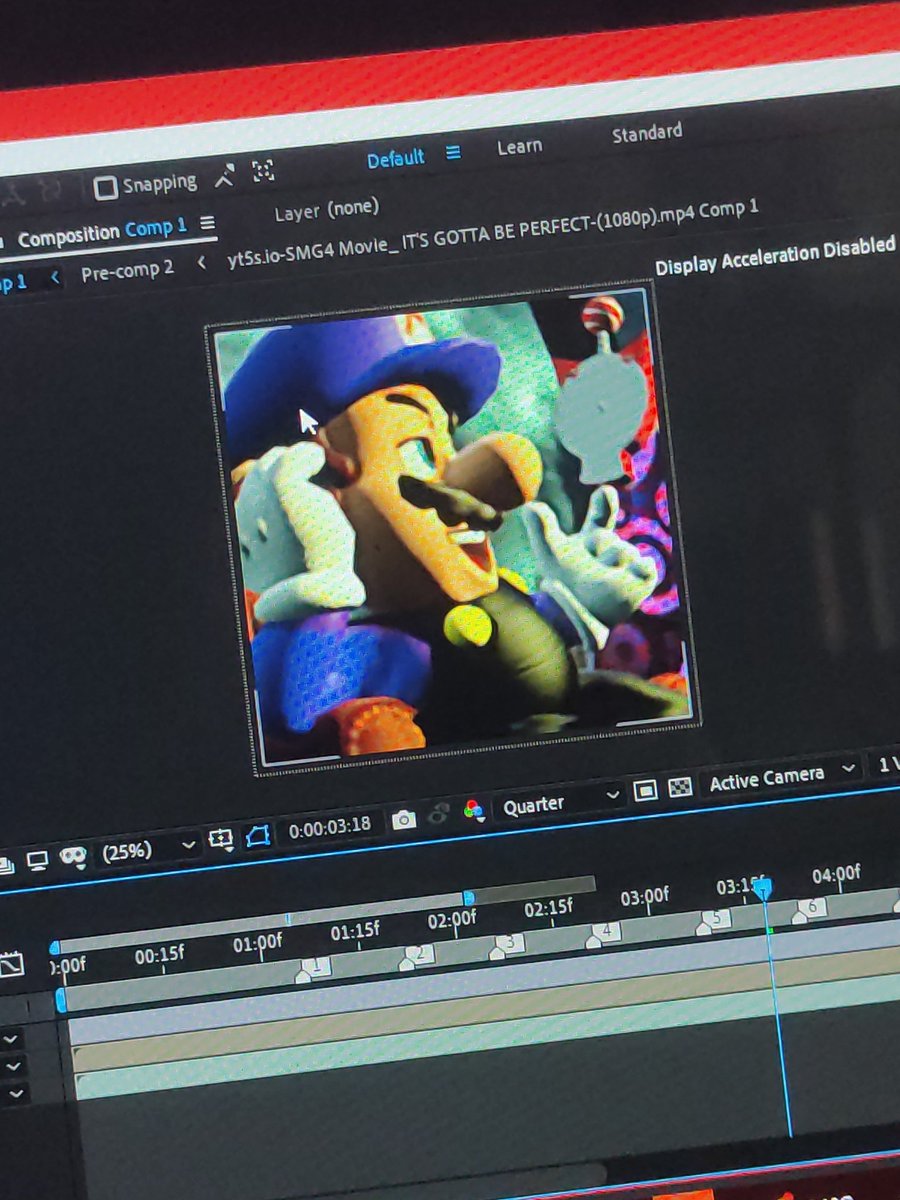Open the yt5s.io-SMG4 Movie Comp 1 breadcrumb
Image resolution: width=900 pixels, height=1200 pixels.
tap(492, 233)
